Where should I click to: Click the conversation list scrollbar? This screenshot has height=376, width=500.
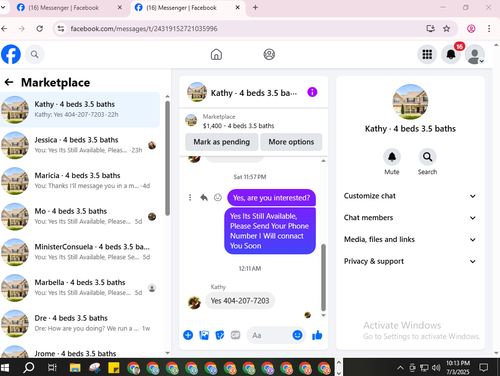[167, 158]
